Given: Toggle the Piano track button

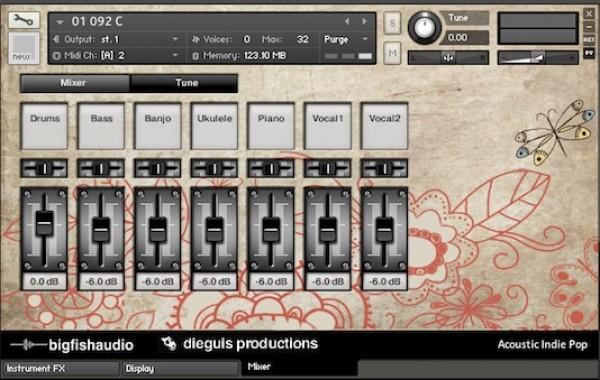Looking at the screenshot, I should tap(271, 126).
